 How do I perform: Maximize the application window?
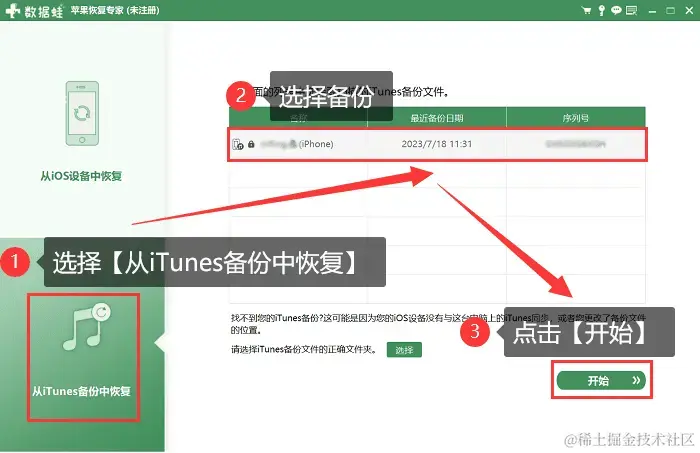(x=670, y=10)
